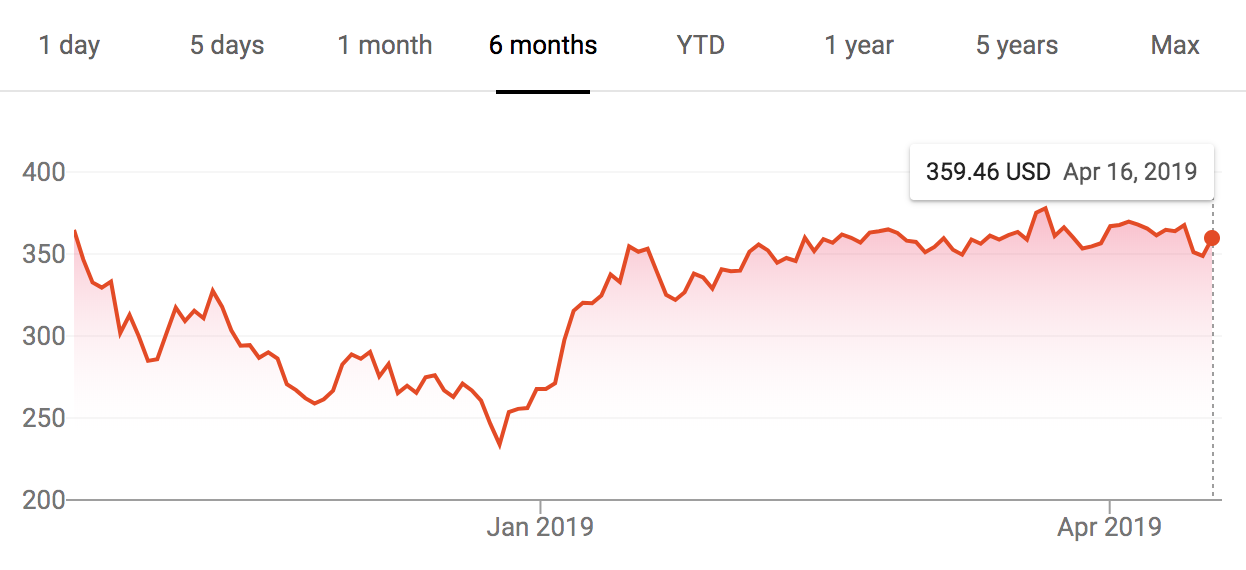The width and height of the screenshot is (1246, 570).
Task: Click the 350 y-axis label
Action: pyautogui.click(x=43, y=255)
